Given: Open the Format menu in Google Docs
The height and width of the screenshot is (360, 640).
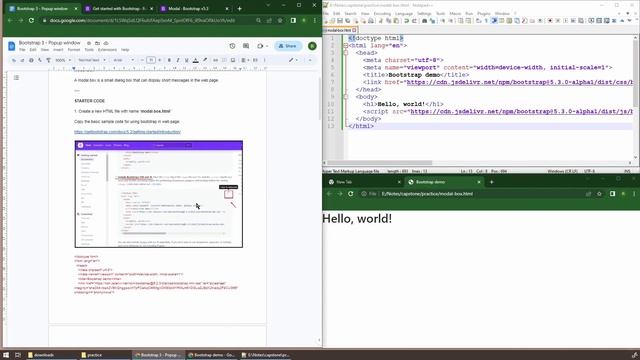Looking at the screenshot, I should [74, 50].
